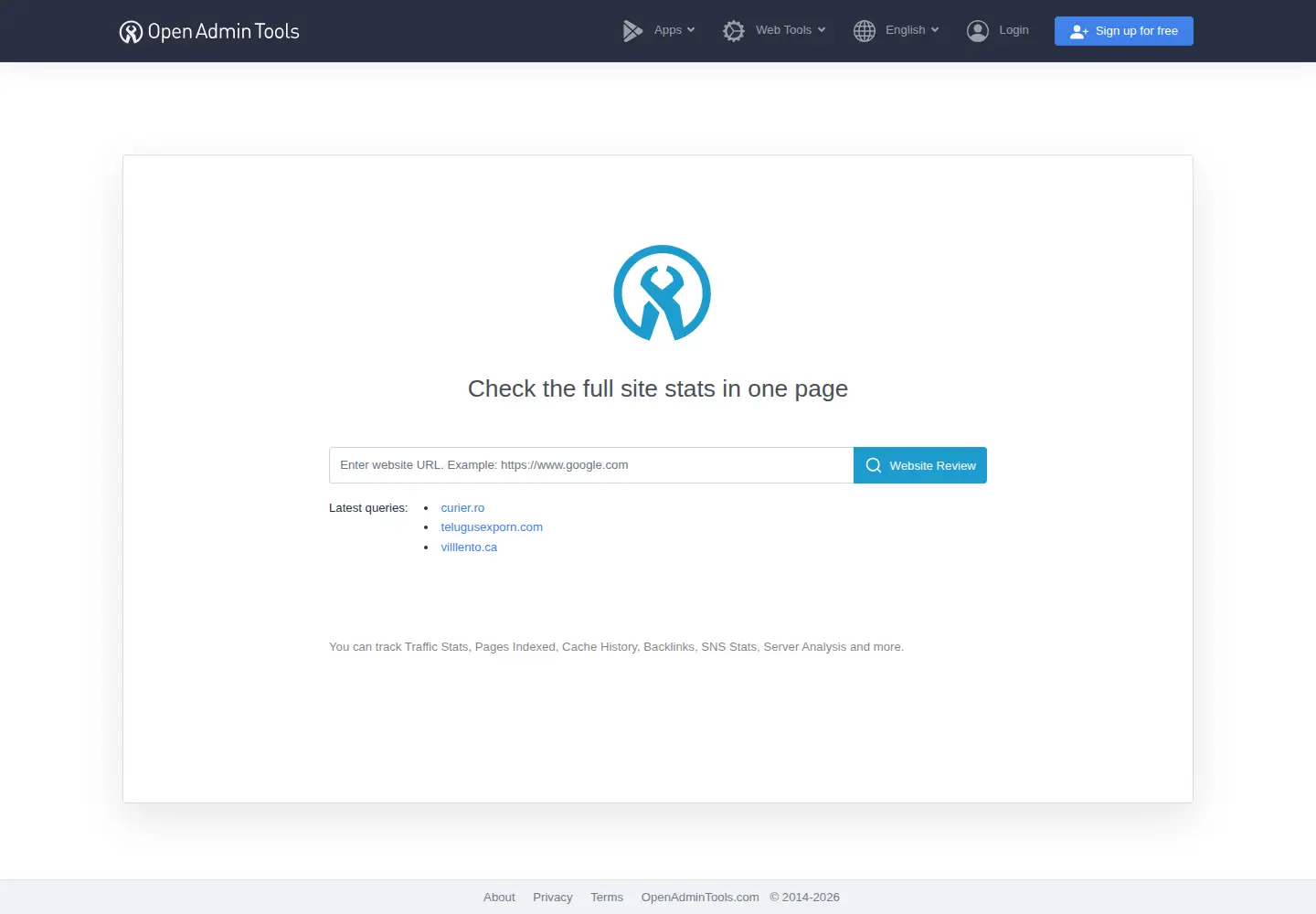Click Sign up for free

click(1124, 31)
